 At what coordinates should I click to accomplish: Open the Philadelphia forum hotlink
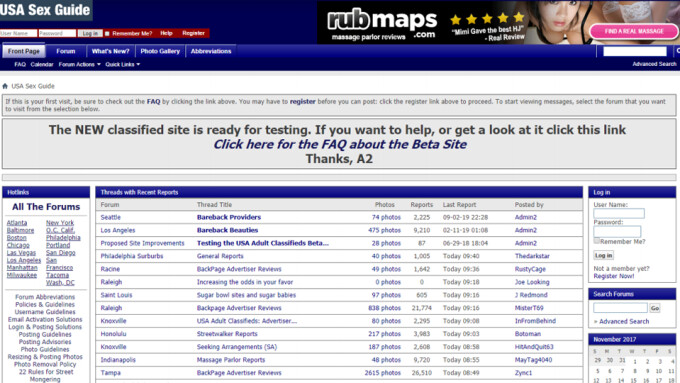pos(63,238)
